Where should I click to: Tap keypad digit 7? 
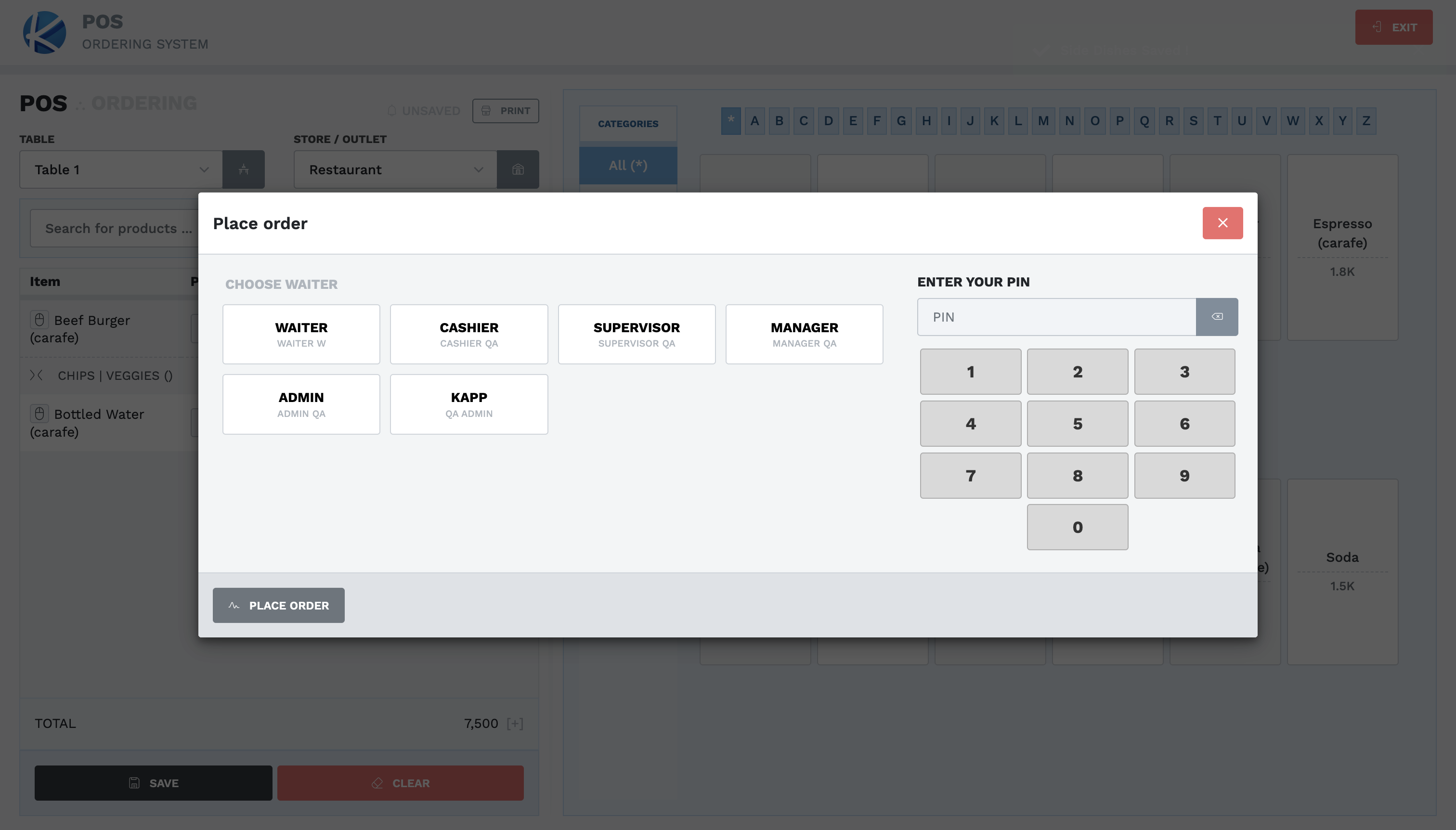pos(970,476)
